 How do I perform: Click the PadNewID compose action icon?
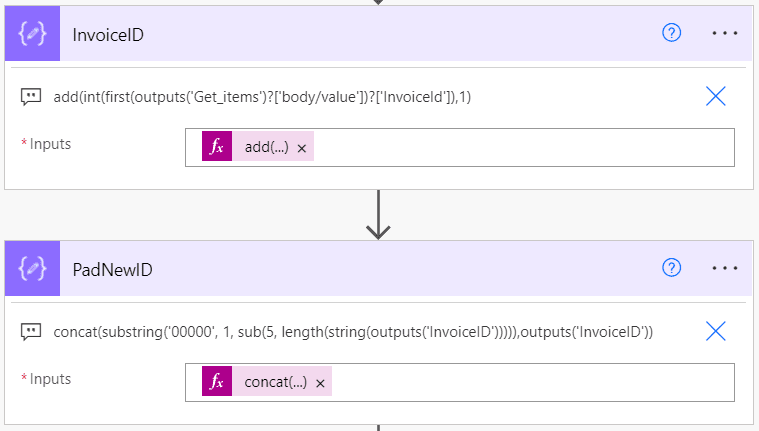coord(32,268)
